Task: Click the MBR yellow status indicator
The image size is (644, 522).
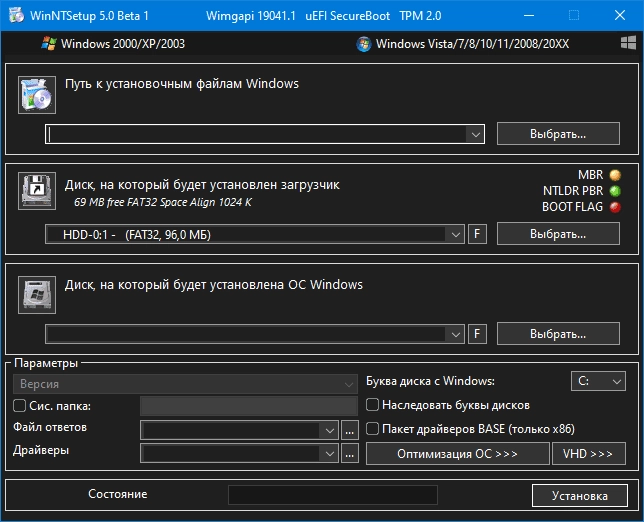Action: [x=615, y=175]
